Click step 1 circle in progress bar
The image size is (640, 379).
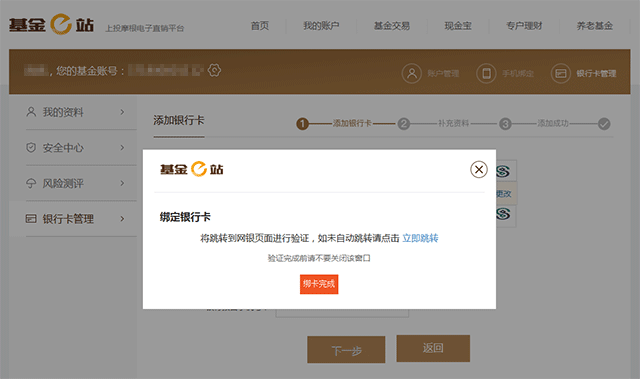(302, 124)
